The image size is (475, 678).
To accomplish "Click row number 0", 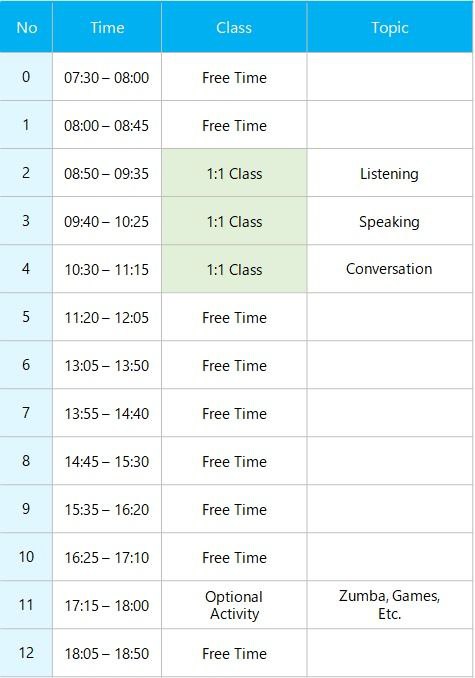I will point(26,77).
